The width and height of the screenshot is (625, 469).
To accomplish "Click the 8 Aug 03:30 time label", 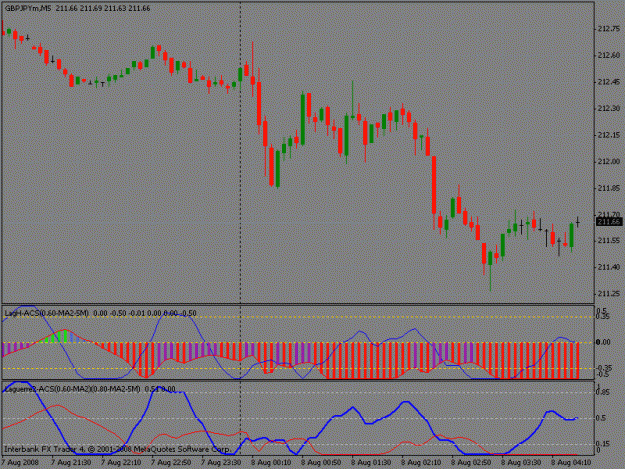I will click(521, 463).
